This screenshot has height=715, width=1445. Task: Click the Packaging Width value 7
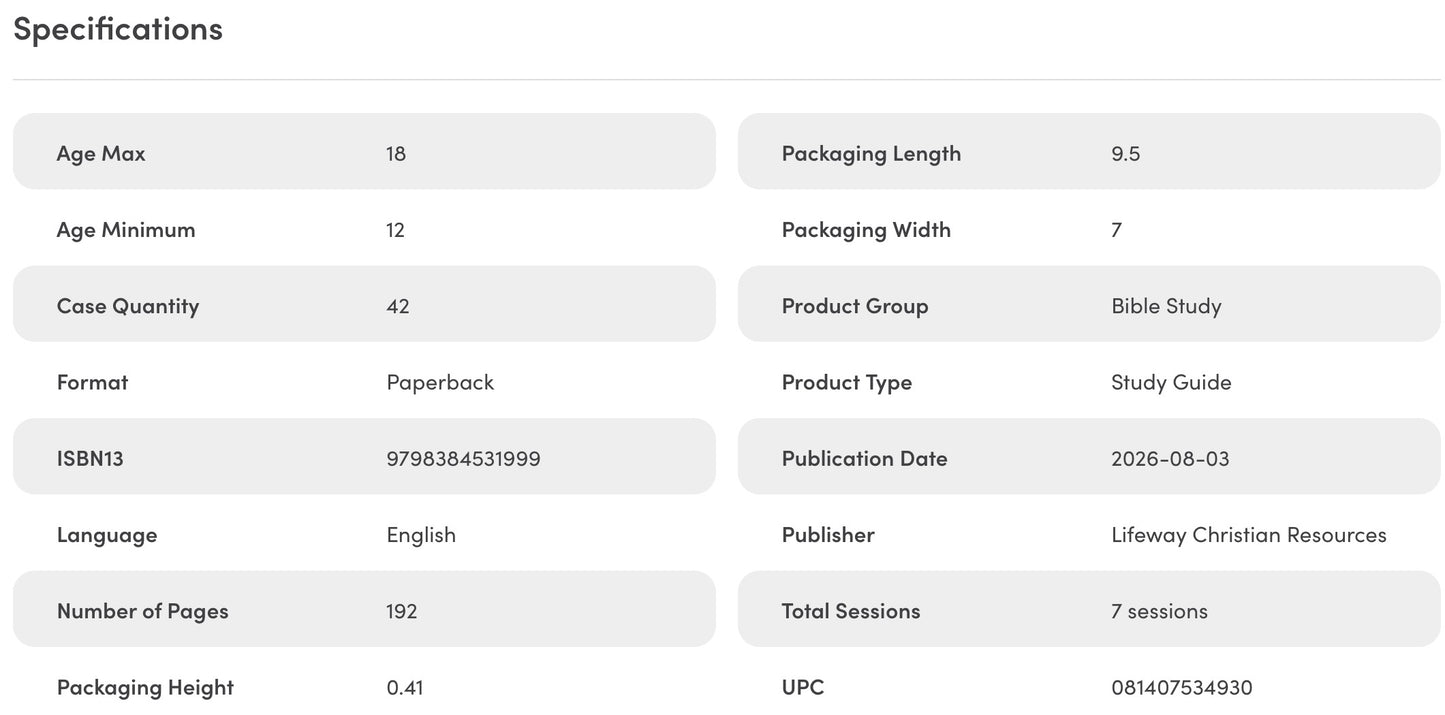1116,230
